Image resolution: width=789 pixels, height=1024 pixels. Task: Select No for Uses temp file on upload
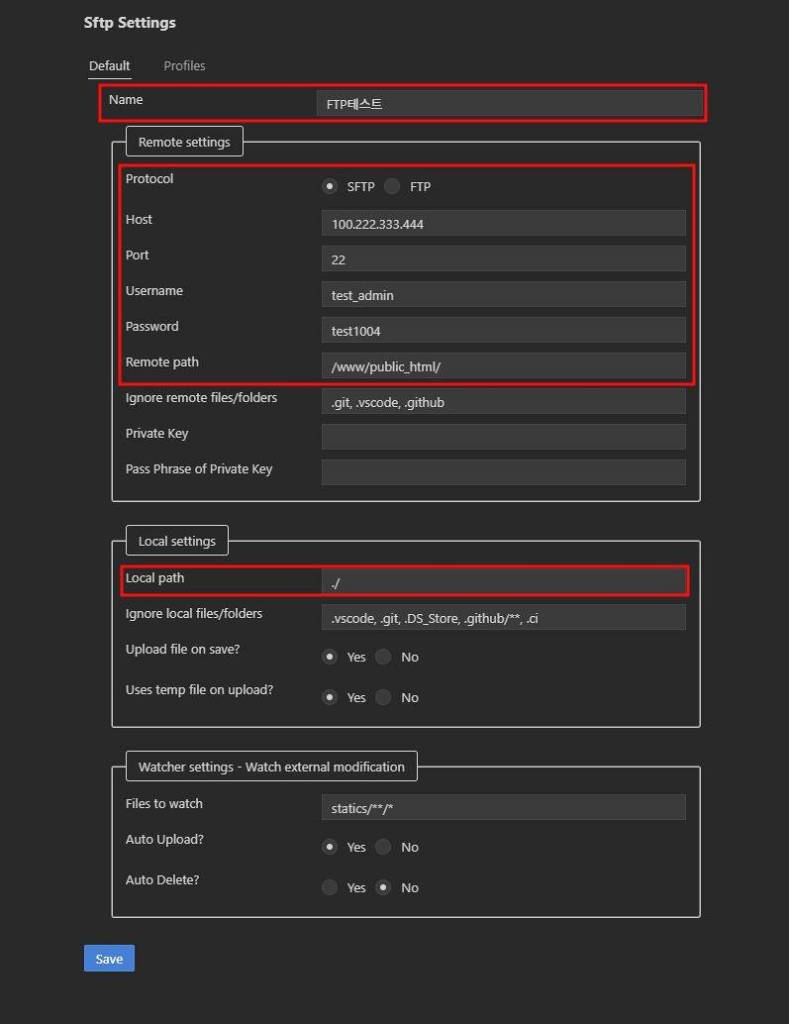point(383,697)
